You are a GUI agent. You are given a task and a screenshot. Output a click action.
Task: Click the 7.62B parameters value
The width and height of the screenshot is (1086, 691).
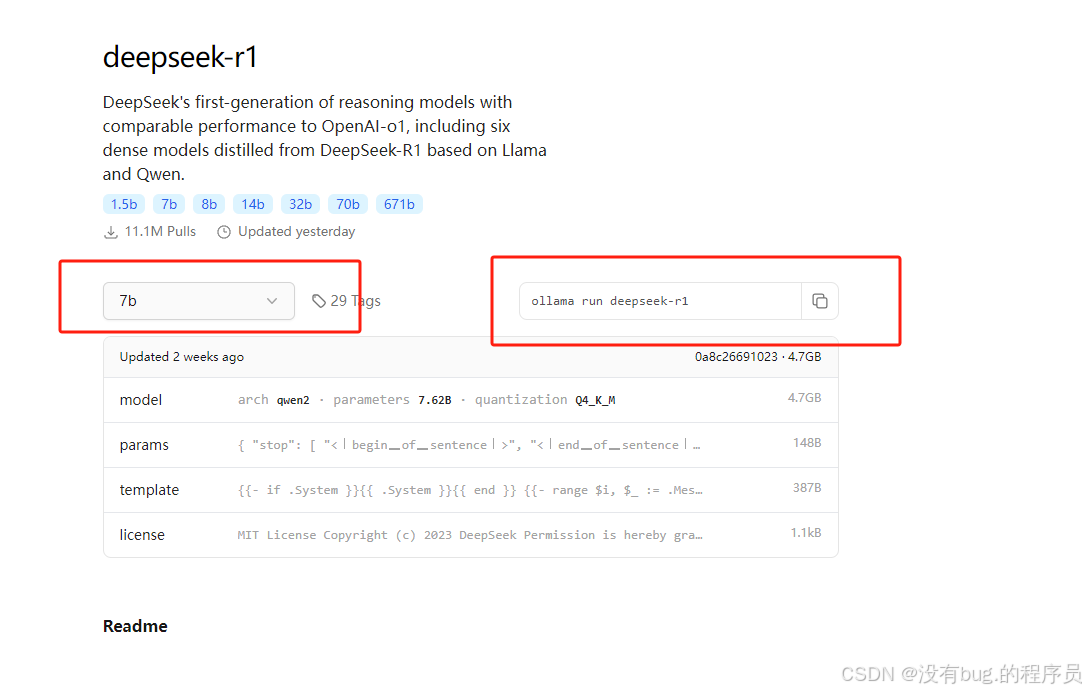[435, 400]
